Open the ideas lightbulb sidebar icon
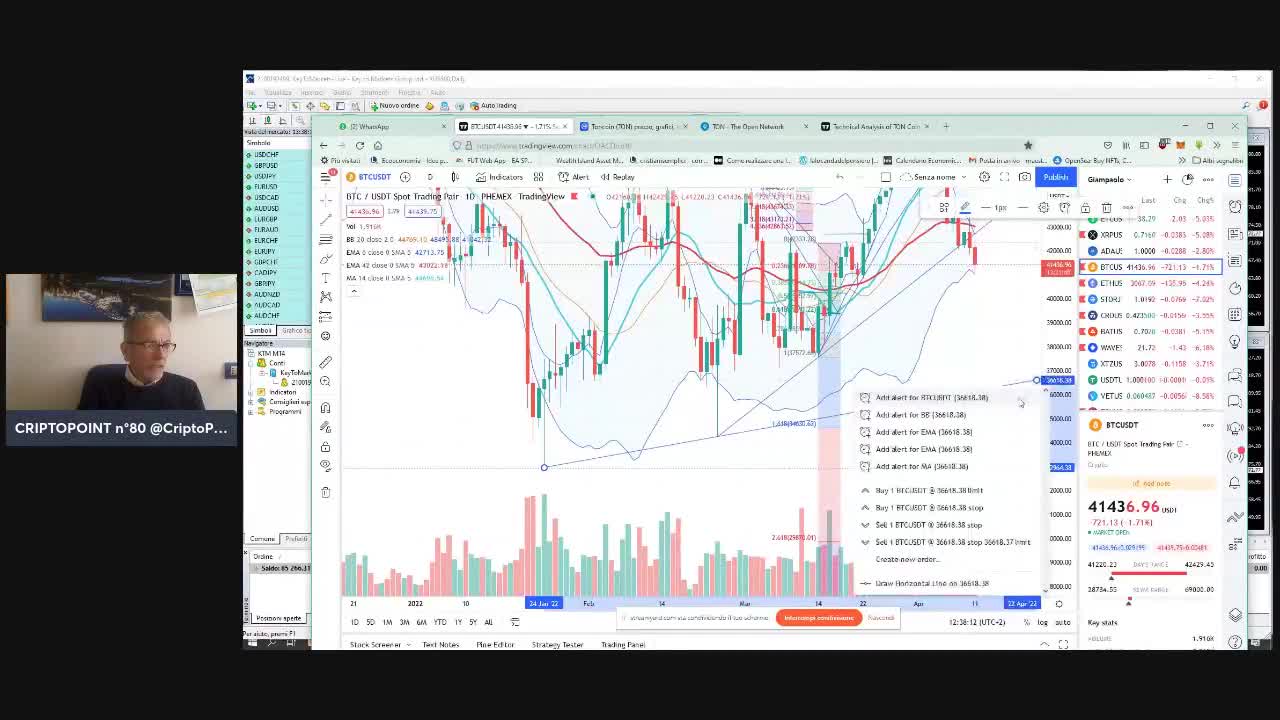The image size is (1280, 720). click(1235, 342)
